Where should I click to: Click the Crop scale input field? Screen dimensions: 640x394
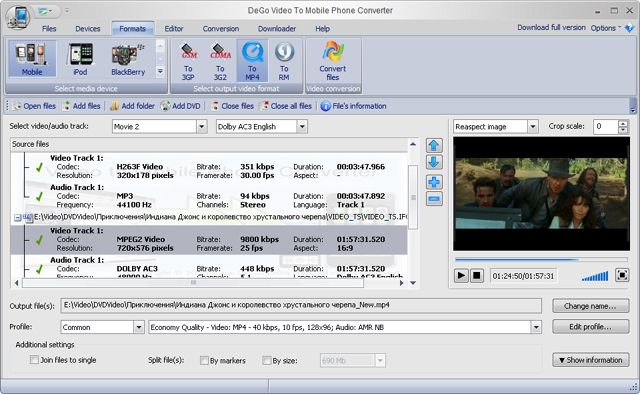tap(606, 127)
